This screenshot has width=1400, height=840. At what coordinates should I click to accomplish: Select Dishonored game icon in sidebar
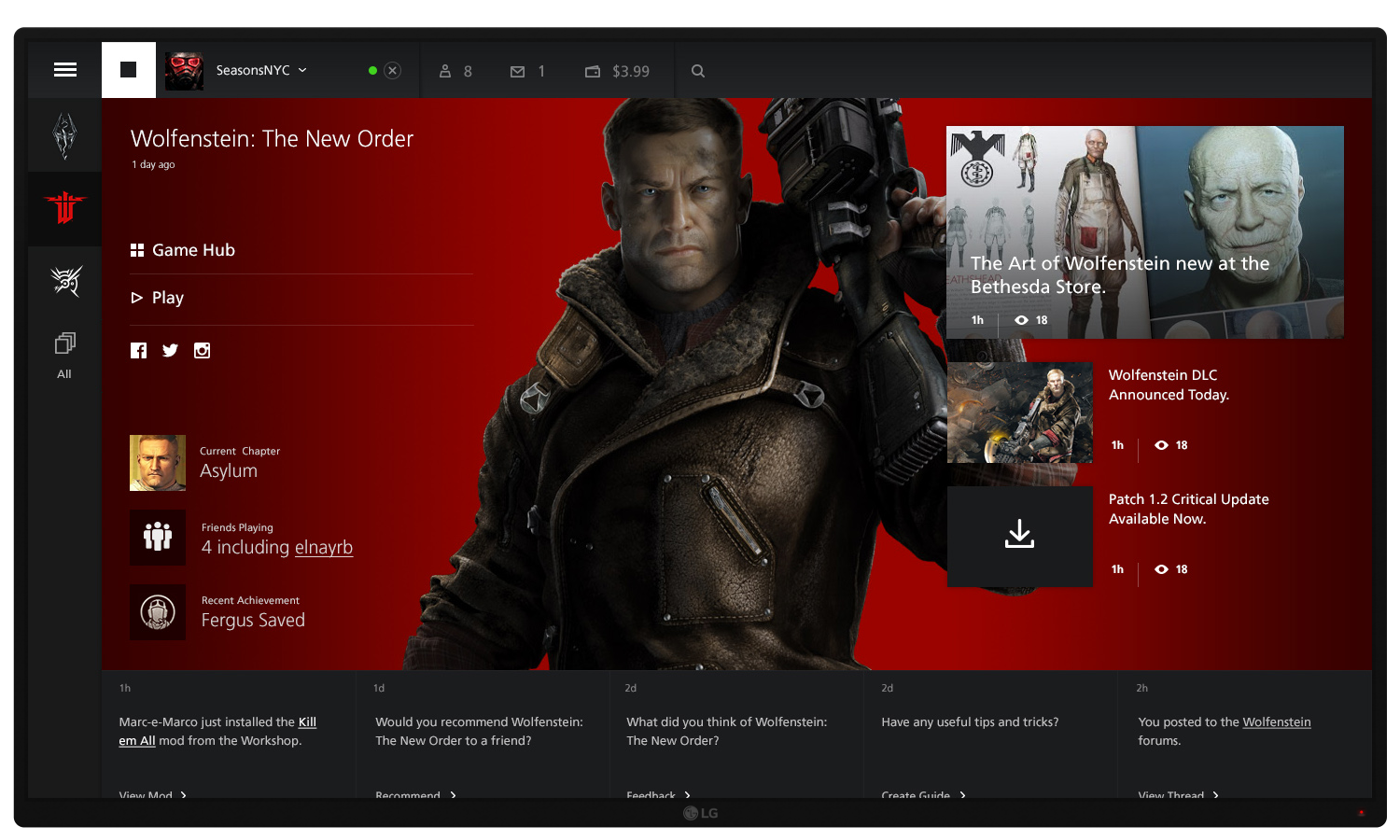click(x=65, y=280)
